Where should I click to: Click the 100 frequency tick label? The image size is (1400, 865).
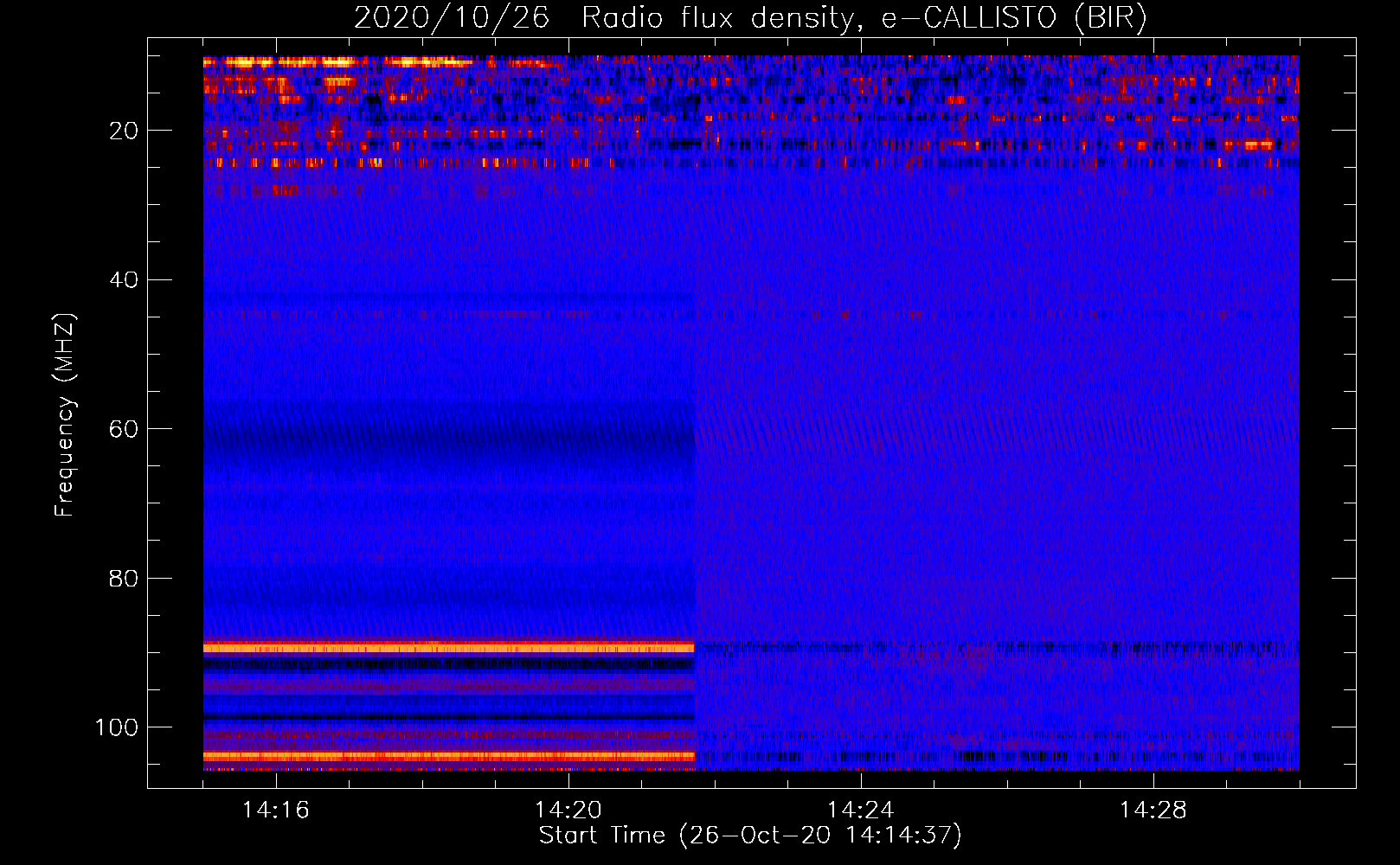(117, 727)
